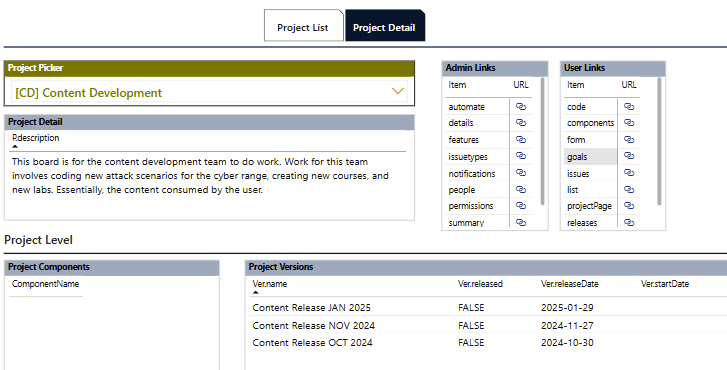
Task: Click the ComponentName column header
Action: 45,284
